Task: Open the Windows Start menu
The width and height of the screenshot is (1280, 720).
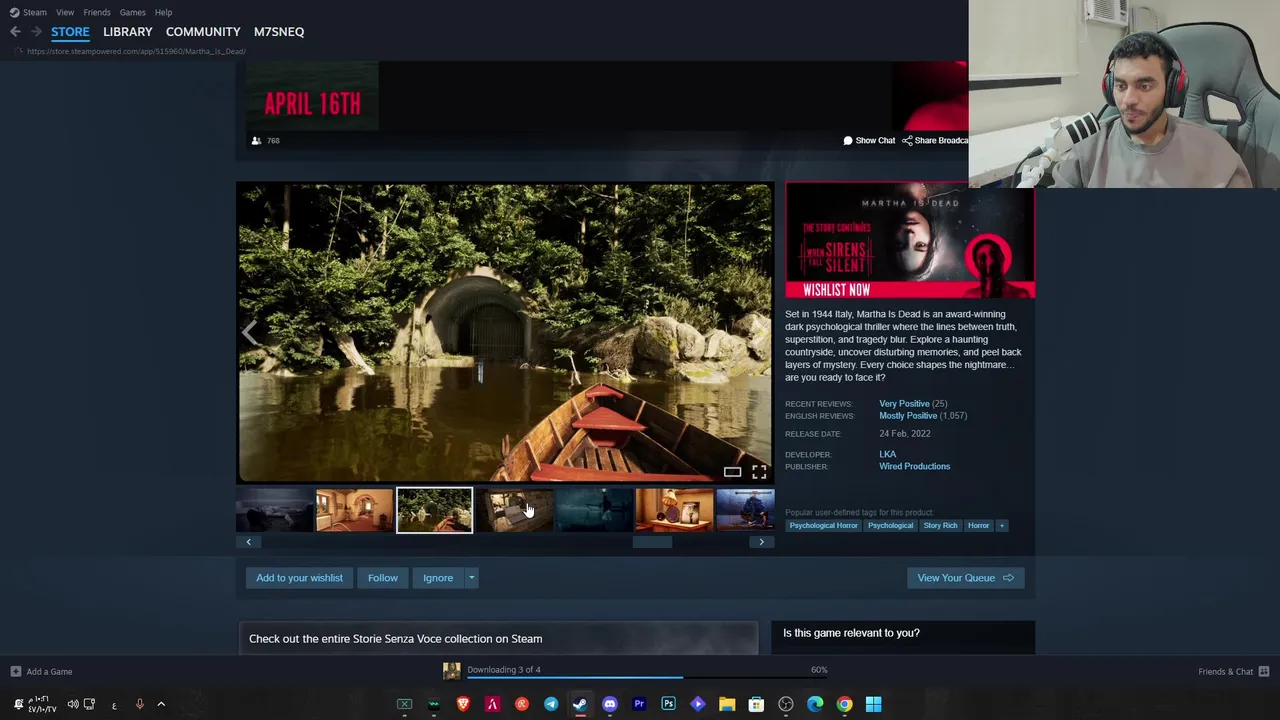Action: [873, 705]
